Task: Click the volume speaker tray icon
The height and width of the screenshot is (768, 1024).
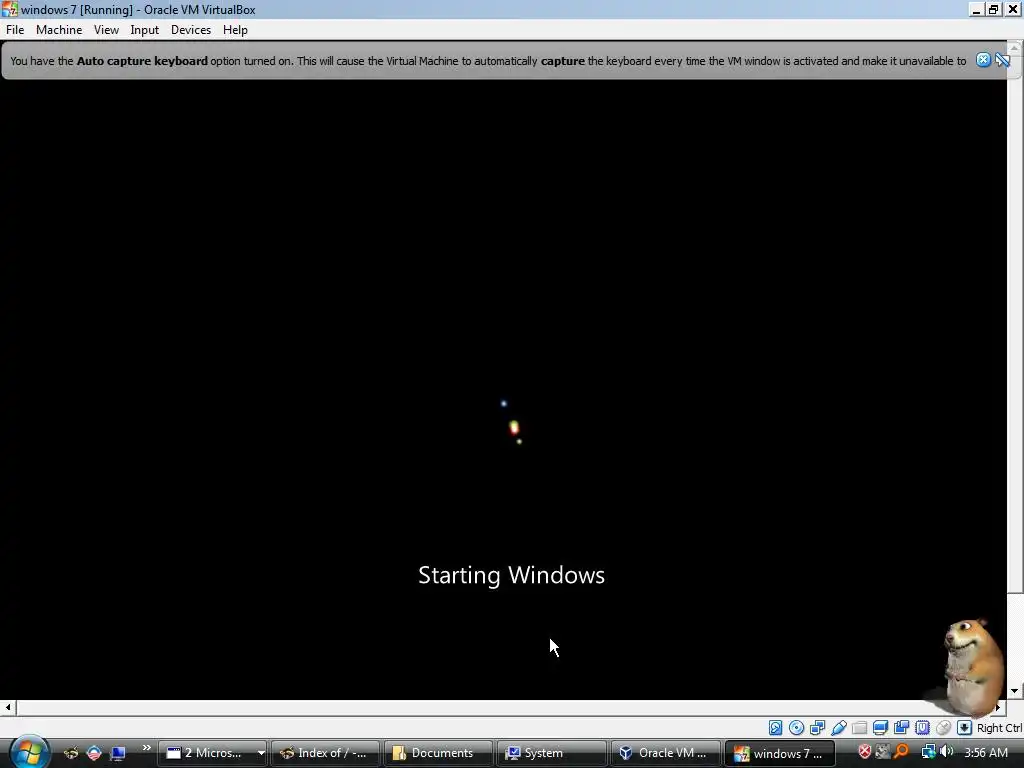Action: (x=946, y=752)
